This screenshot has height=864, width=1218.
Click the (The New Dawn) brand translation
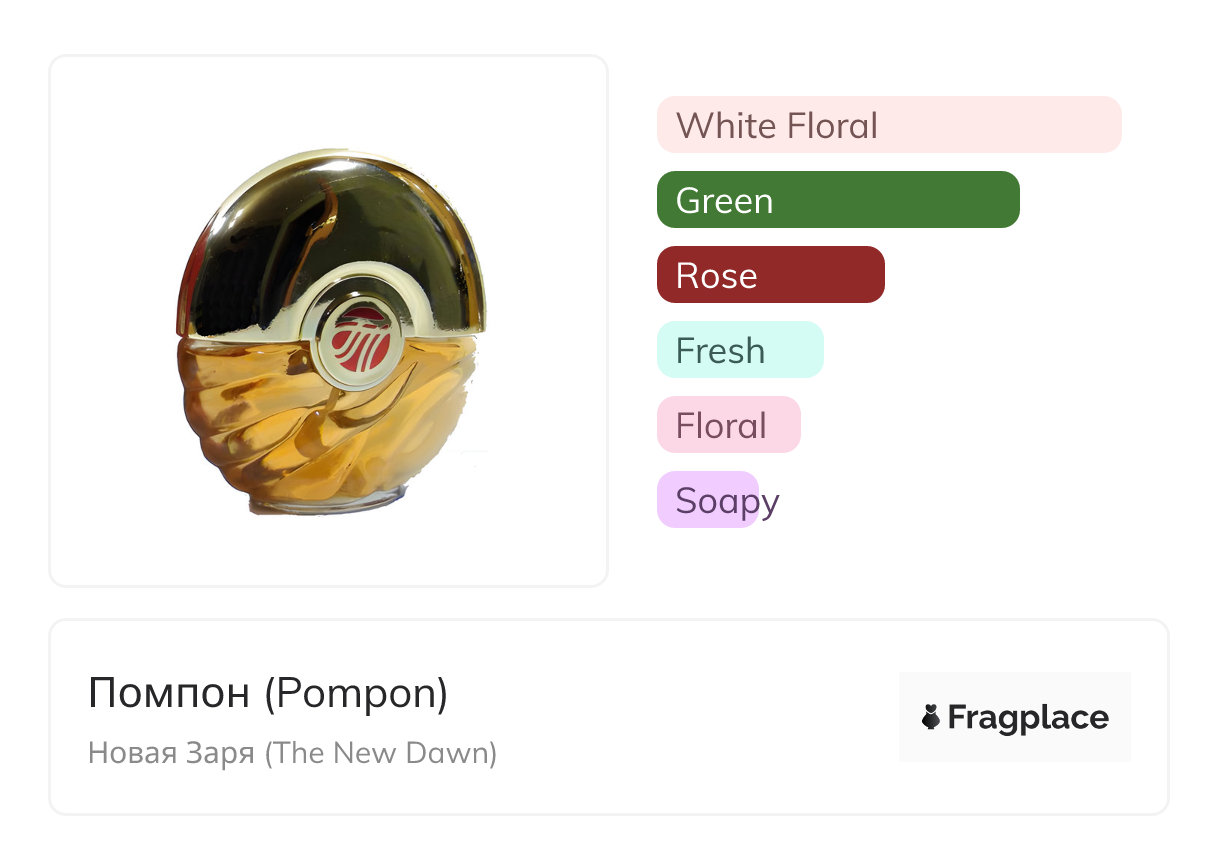coord(380,752)
